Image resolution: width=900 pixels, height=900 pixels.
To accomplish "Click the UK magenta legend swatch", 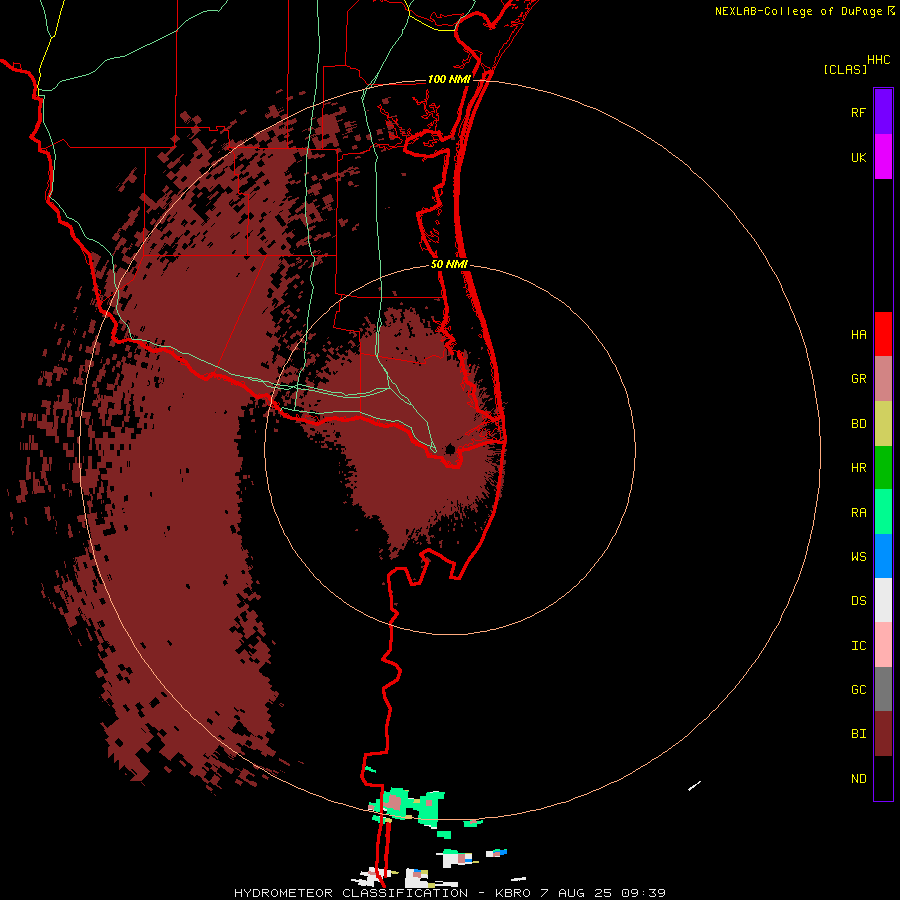I will [x=883, y=157].
